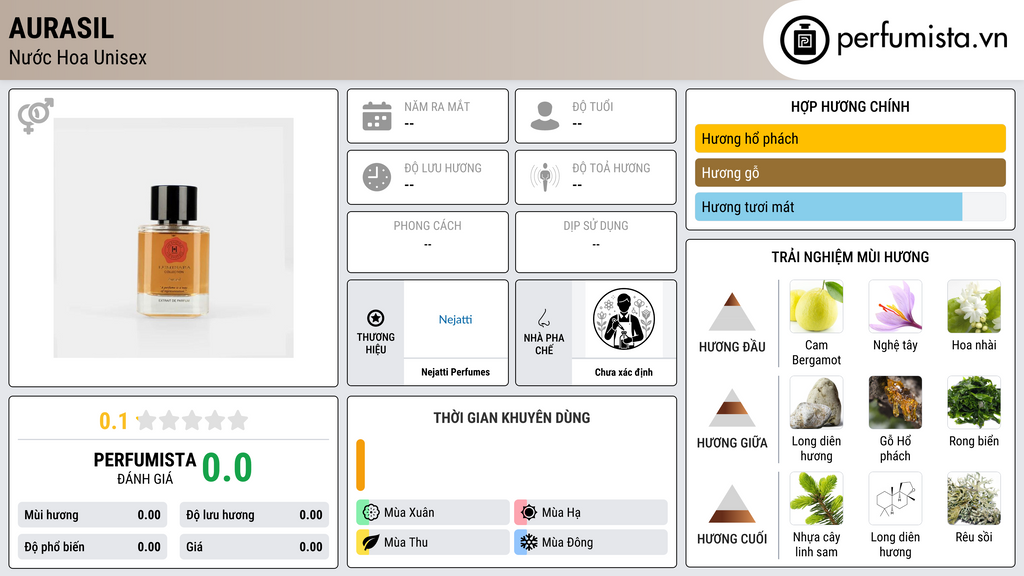Image resolution: width=1024 pixels, height=576 pixels.
Task: Select the Nhựa cây linh sam note image
Action: [x=816, y=498]
